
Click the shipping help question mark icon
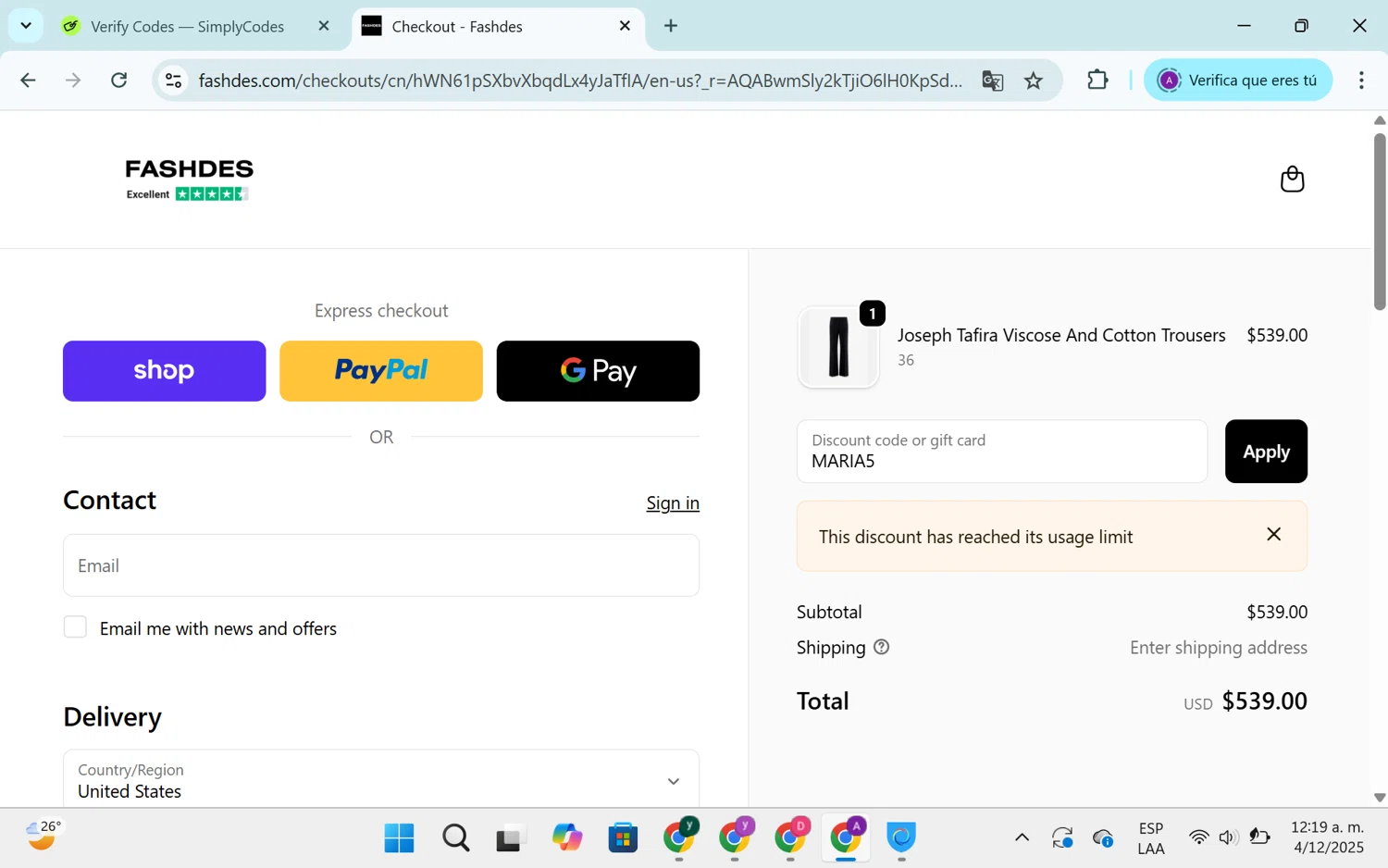881,647
